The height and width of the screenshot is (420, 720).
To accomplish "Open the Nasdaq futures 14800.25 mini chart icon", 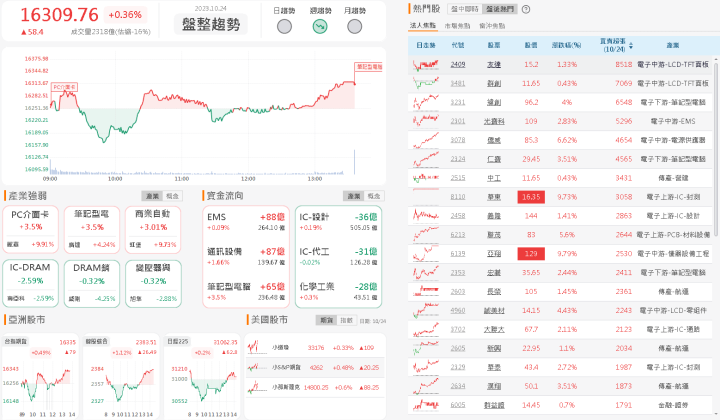I will [257, 387].
